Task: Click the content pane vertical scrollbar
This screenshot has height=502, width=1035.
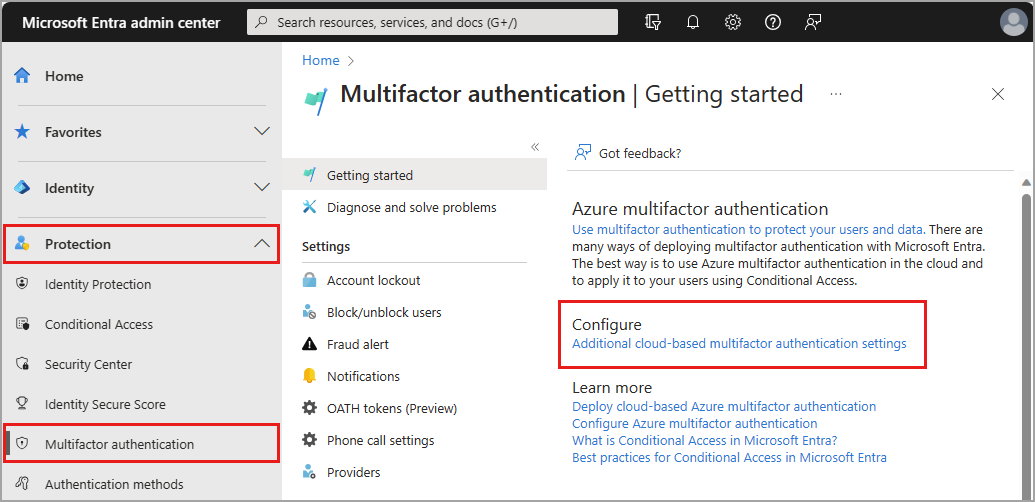Action: click(x=1025, y=330)
